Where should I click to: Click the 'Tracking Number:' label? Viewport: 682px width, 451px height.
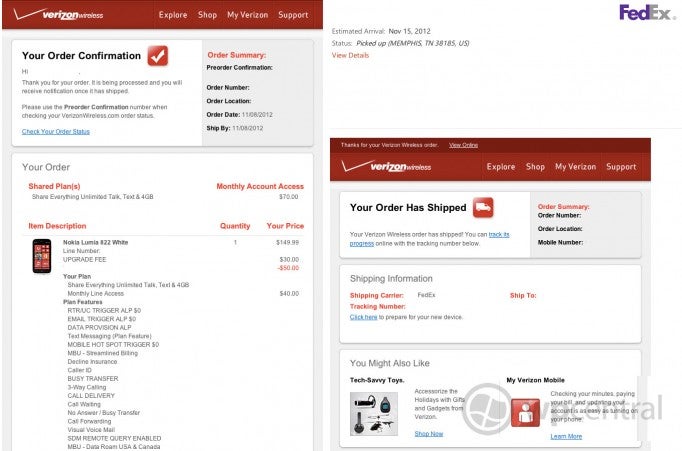378,306
